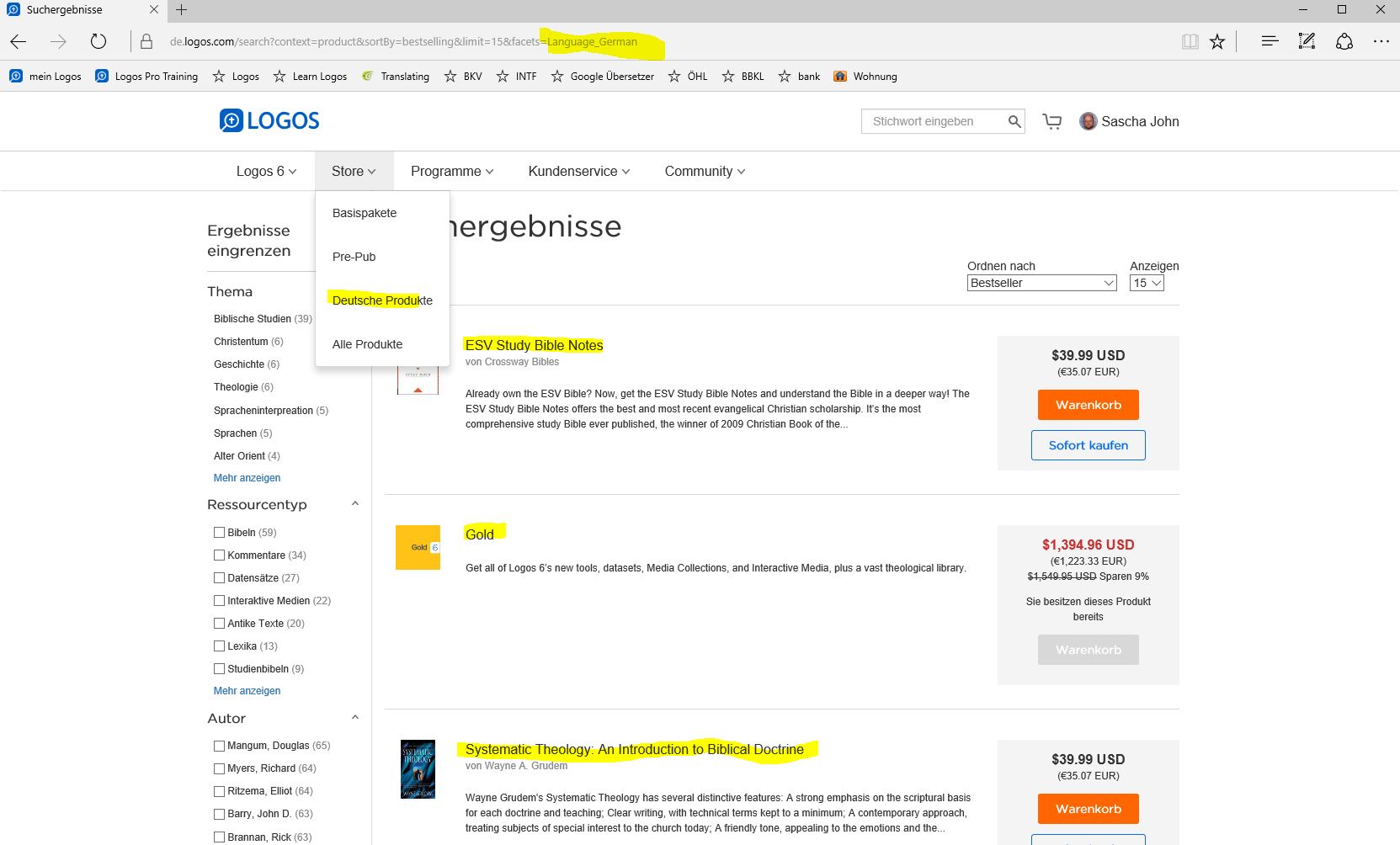
Task: Choose Alle Produkte from the Store menu
Action: coord(367,344)
